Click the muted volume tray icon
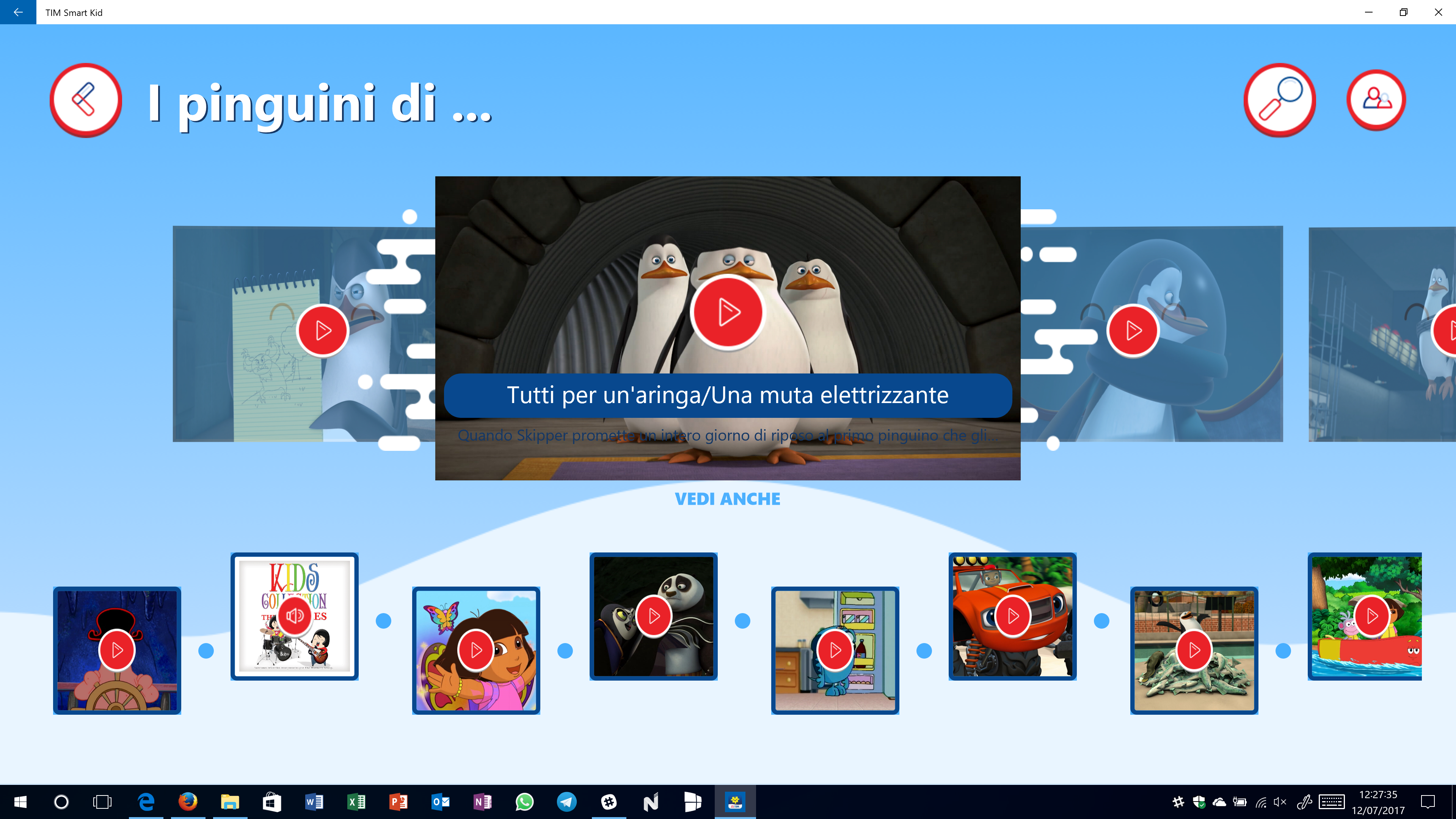Screen dimensions: 1456x819 click(x=1280, y=802)
